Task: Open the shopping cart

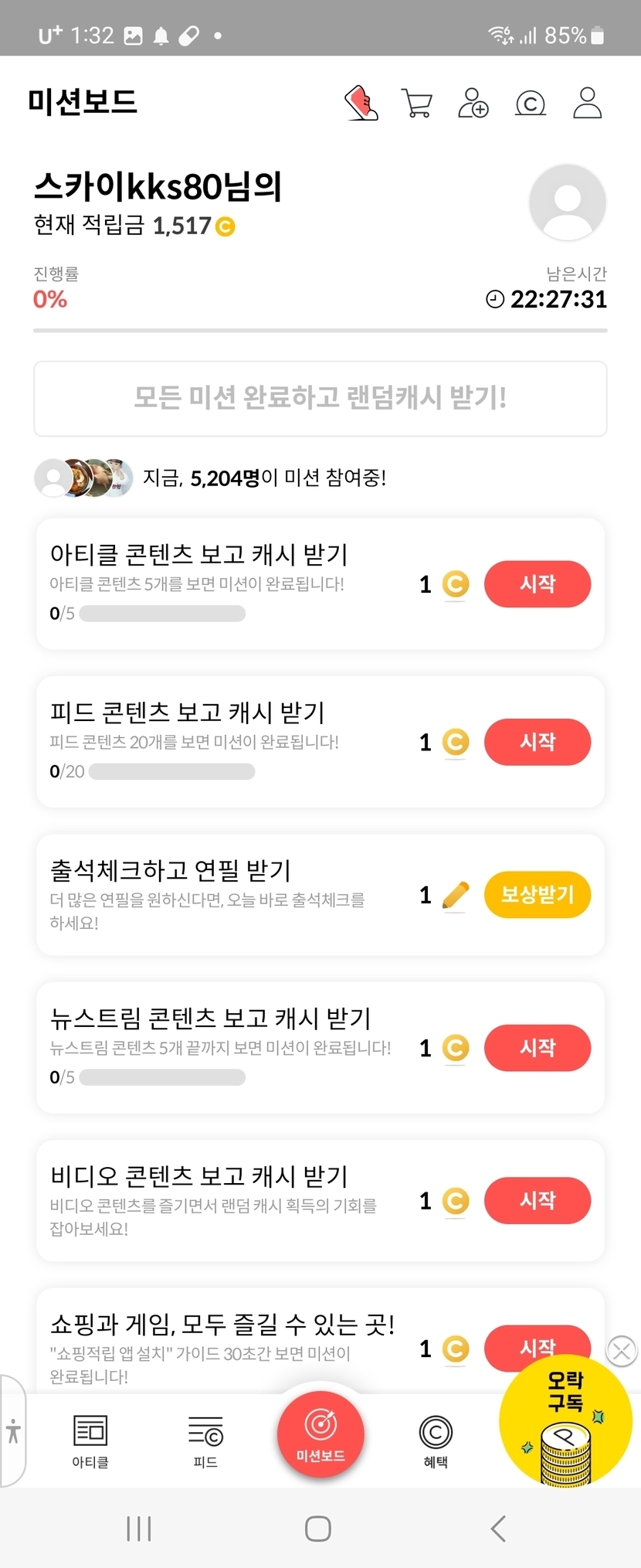Action: click(417, 103)
